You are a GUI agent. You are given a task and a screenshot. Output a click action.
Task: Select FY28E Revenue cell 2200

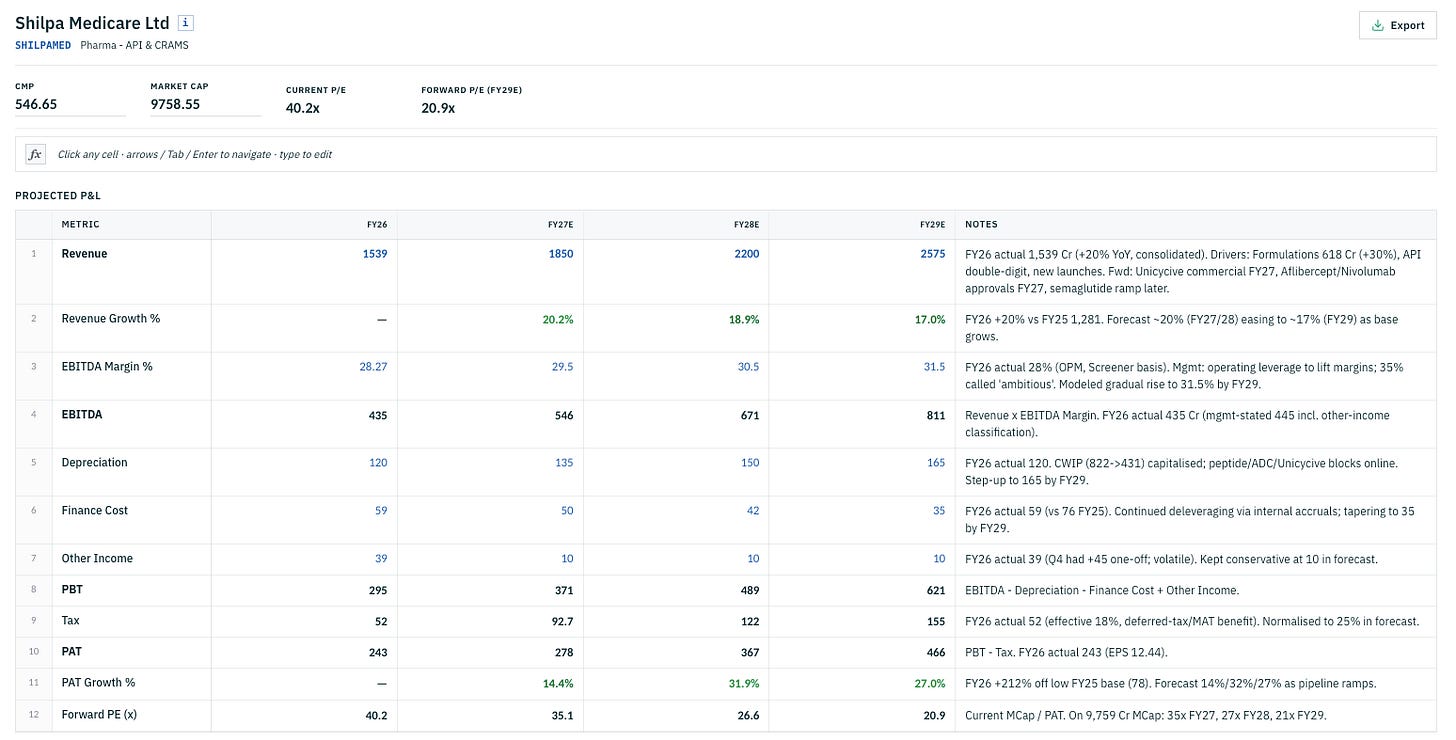pos(676,271)
